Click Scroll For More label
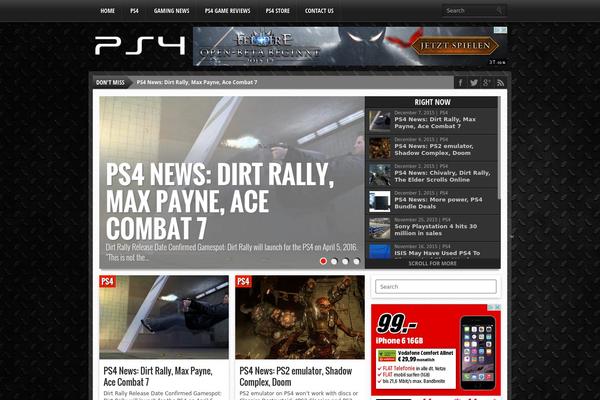This screenshot has width=600, height=400. tap(432, 263)
